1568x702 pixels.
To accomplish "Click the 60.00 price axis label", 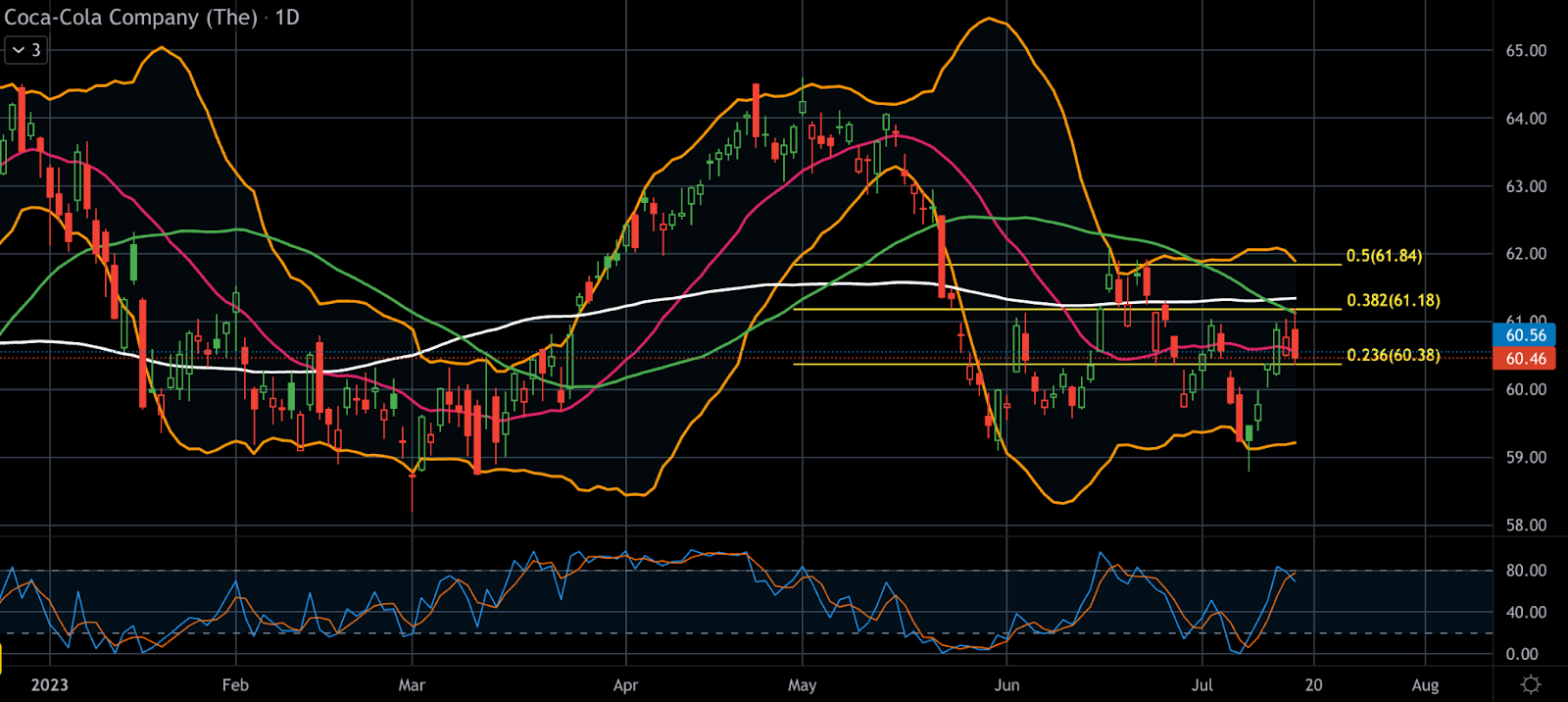I will pos(1526,389).
